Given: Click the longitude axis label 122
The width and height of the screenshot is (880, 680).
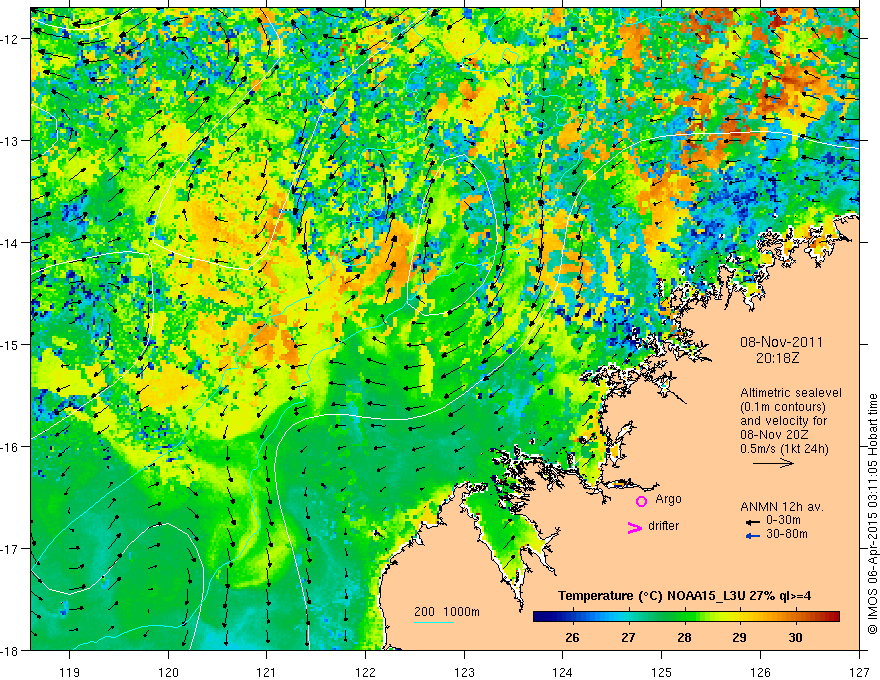Looking at the screenshot, I should click(365, 672).
